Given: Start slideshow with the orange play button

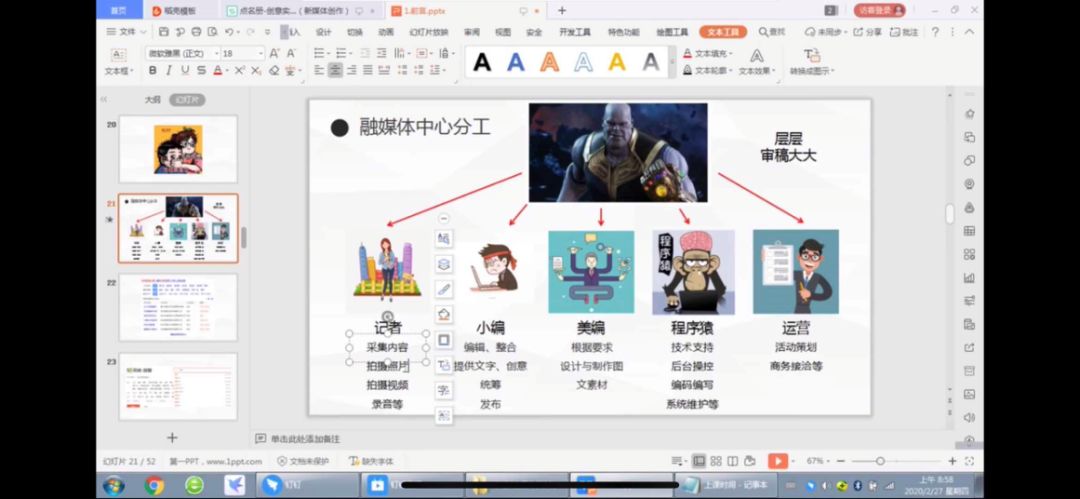Looking at the screenshot, I should tap(777, 461).
